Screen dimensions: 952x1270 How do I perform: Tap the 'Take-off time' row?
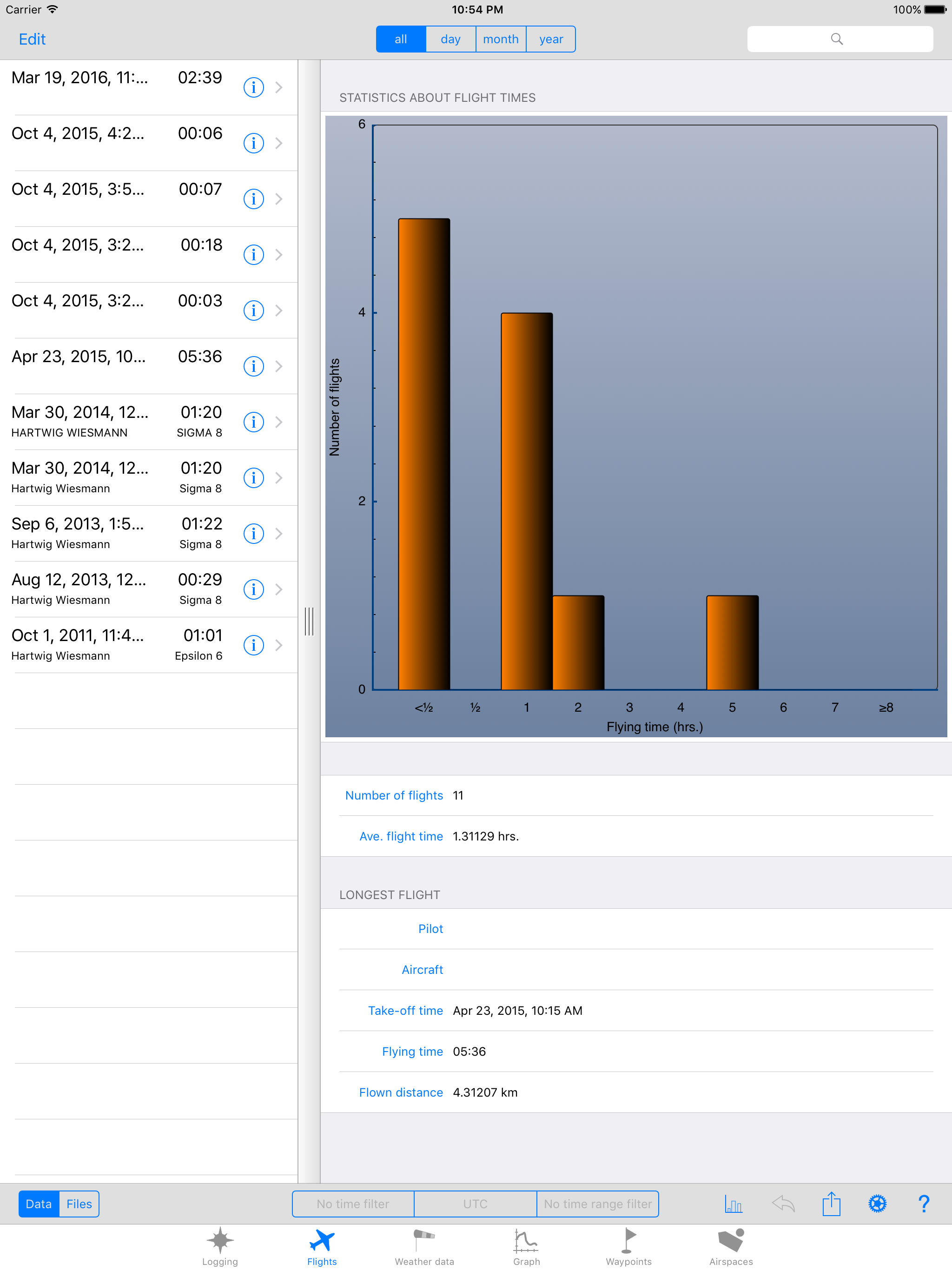tap(635, 1011)
